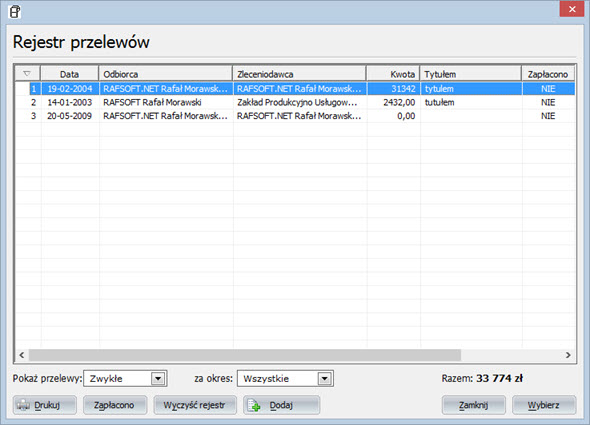This screenshot has width=590, height=425.
Task: Click the 'tytulem' cell in row 1
Action: pyautogui.click(x=471, y=89)
